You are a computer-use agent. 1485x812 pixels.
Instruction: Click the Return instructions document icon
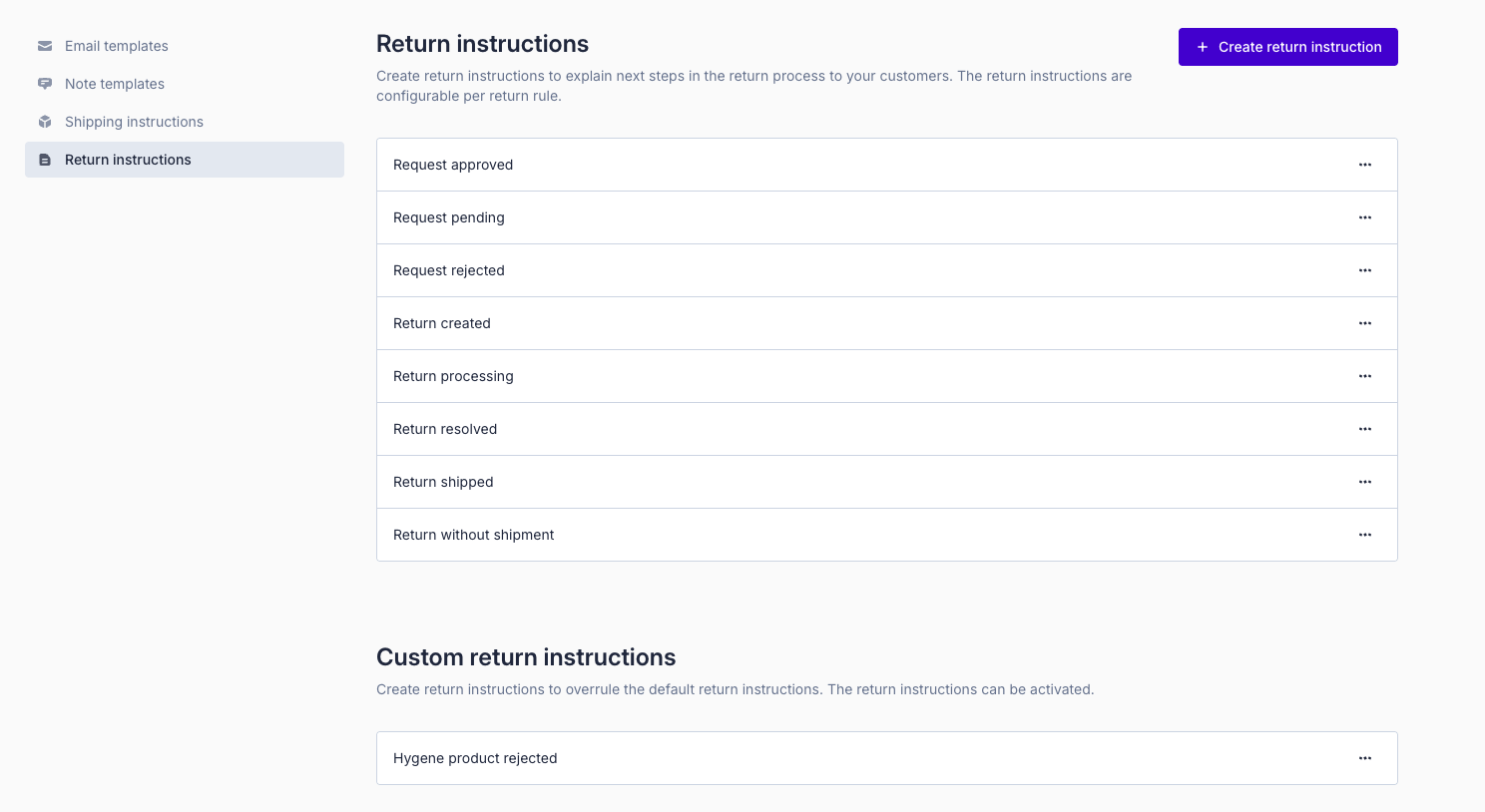(45, 160)
